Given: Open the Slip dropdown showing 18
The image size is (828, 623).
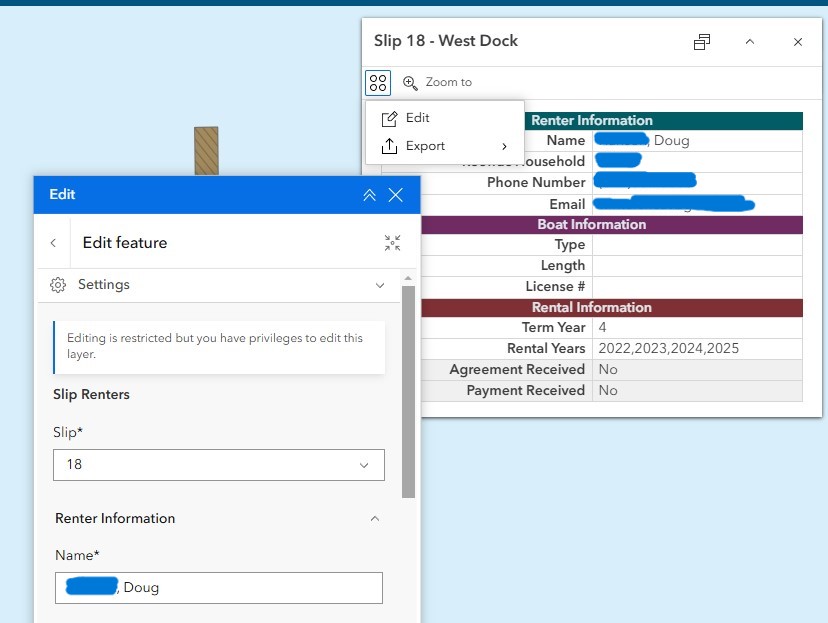Looking at the screenshot, I should coord(218,465).
